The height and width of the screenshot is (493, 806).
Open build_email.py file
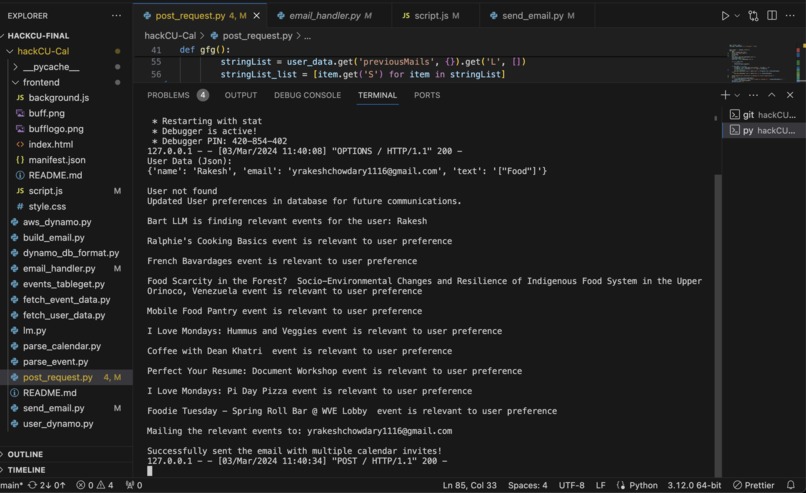point(53,238)
